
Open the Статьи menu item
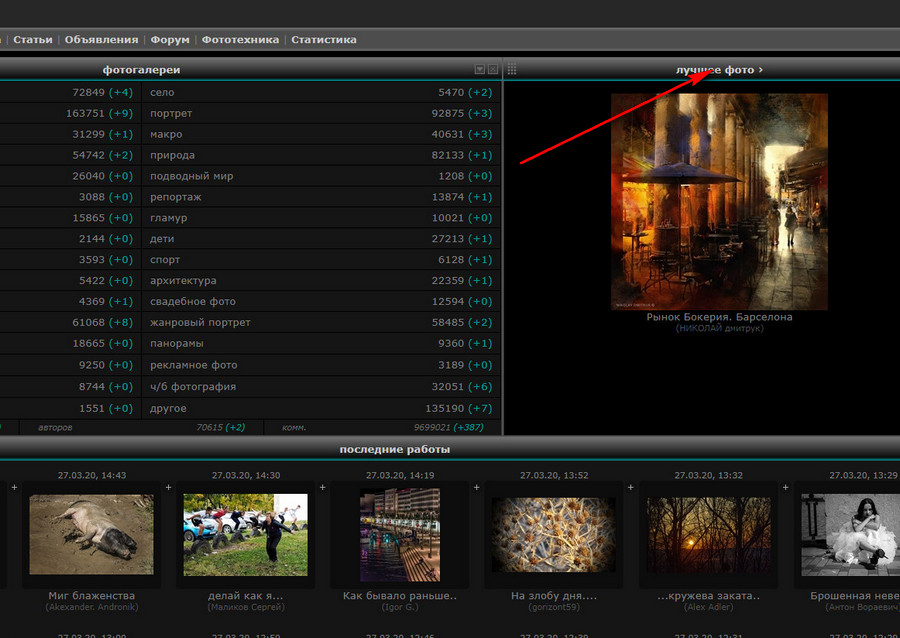tap(33, 40)
